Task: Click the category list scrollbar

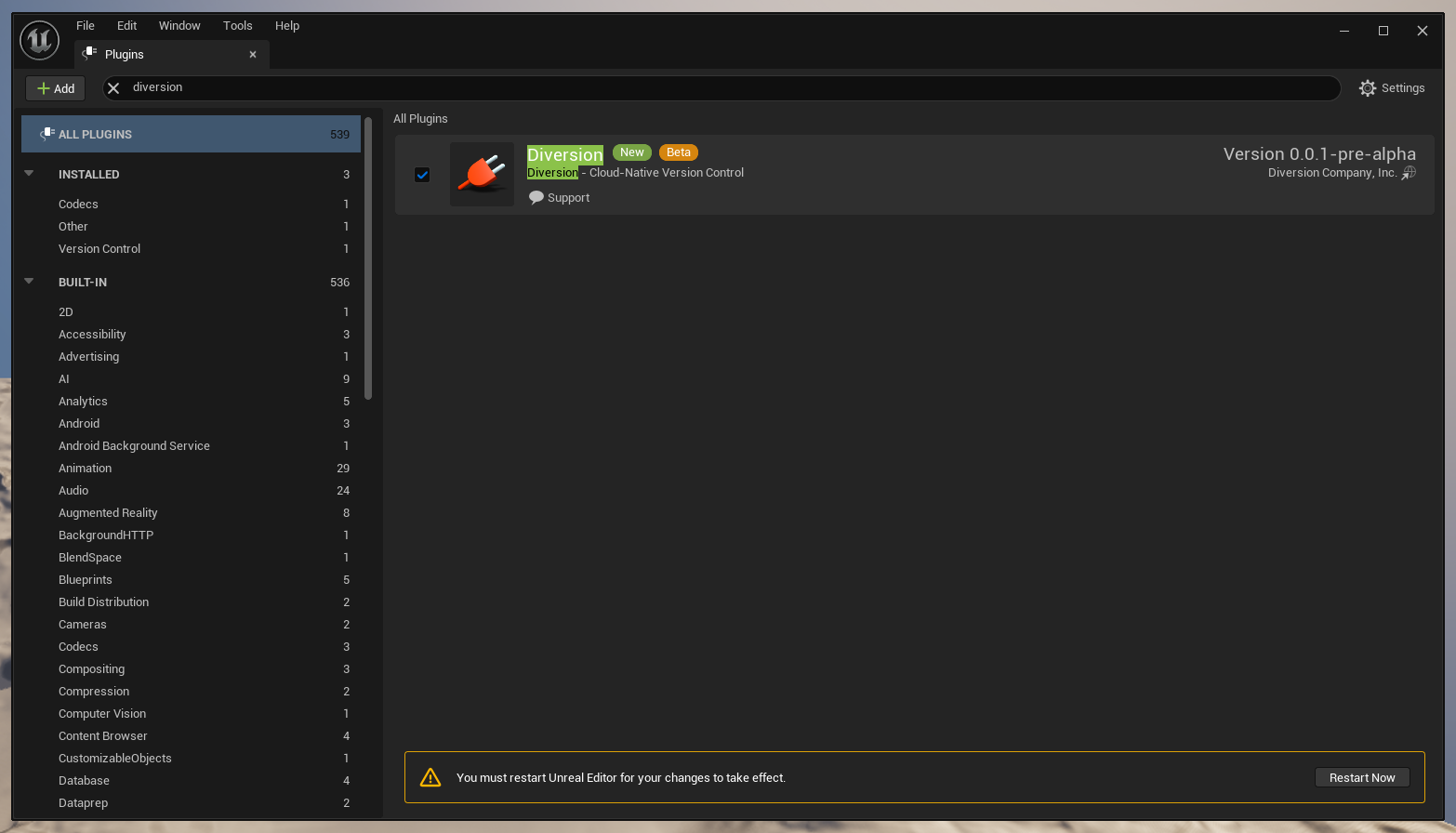Action: coord(368,258)
